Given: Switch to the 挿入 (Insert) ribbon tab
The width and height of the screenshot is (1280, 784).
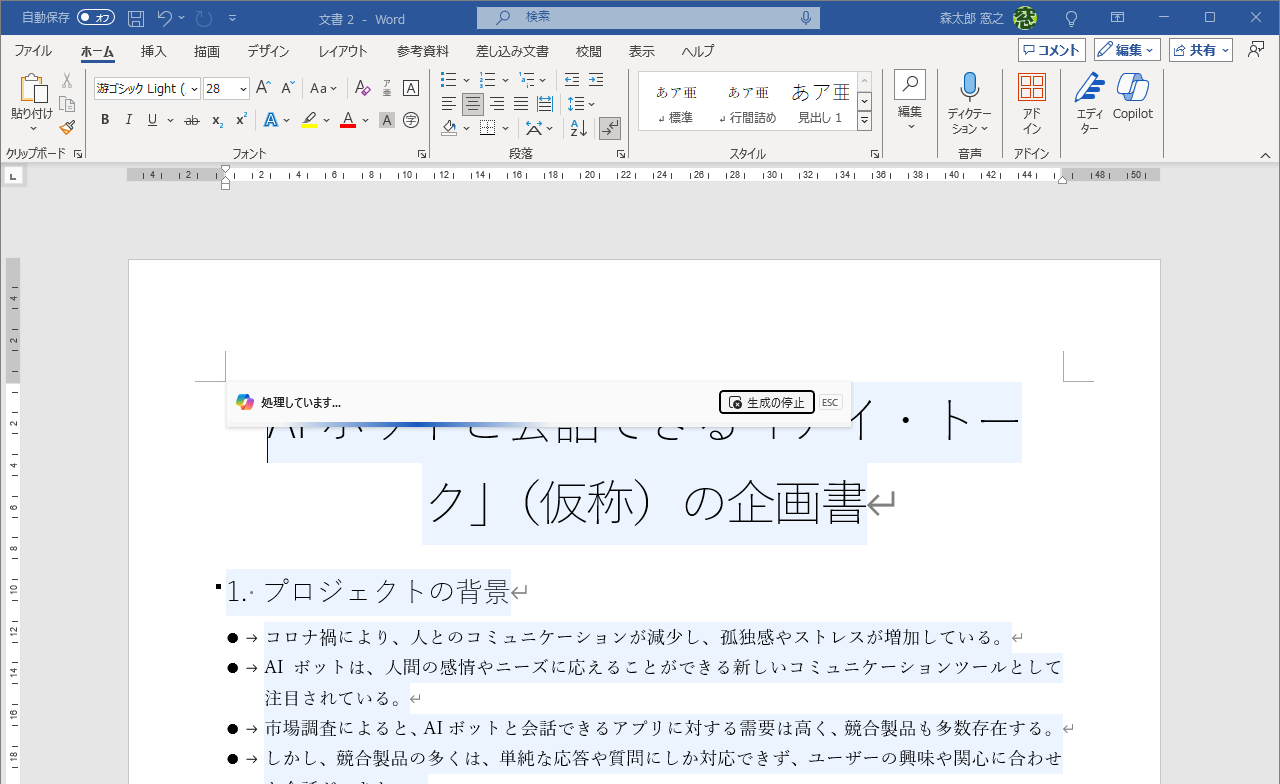Looking at the screenshot, I should click(153, 51).
